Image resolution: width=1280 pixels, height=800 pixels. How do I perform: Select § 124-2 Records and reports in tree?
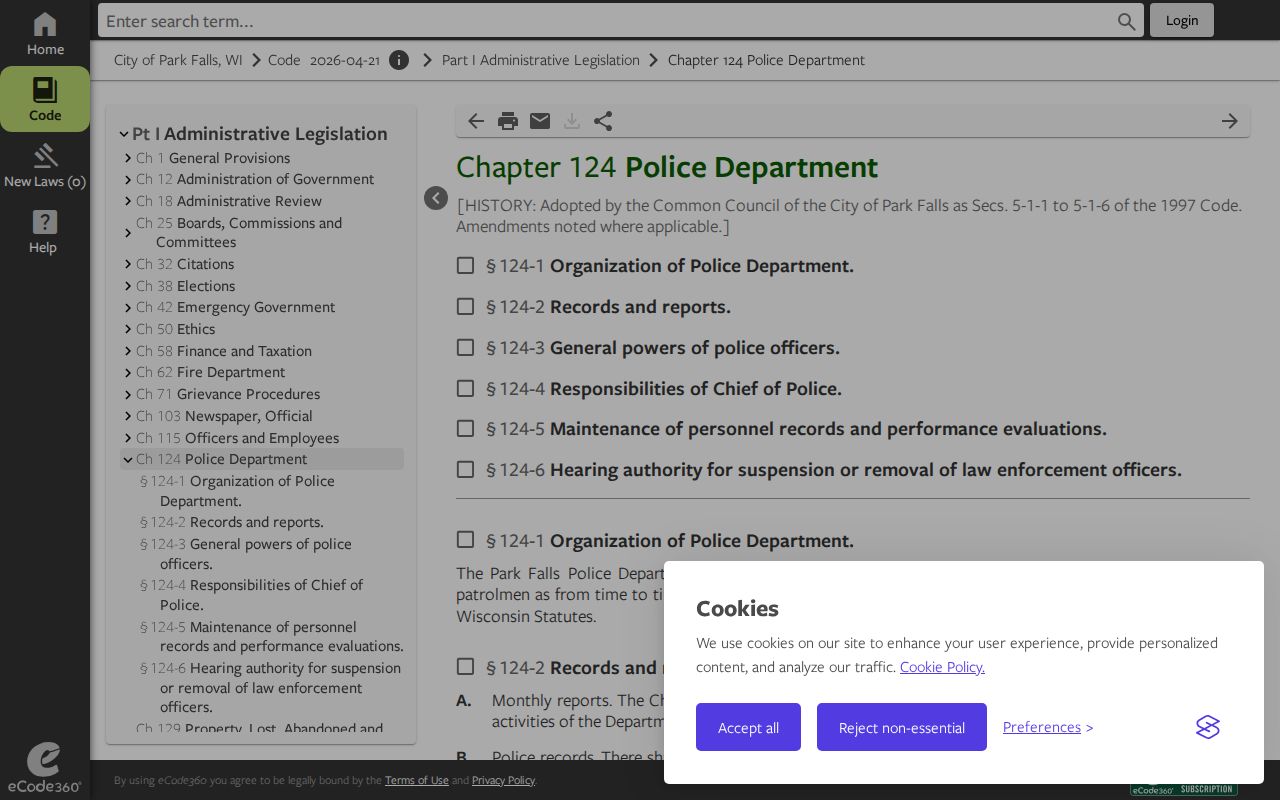[232, 522]
